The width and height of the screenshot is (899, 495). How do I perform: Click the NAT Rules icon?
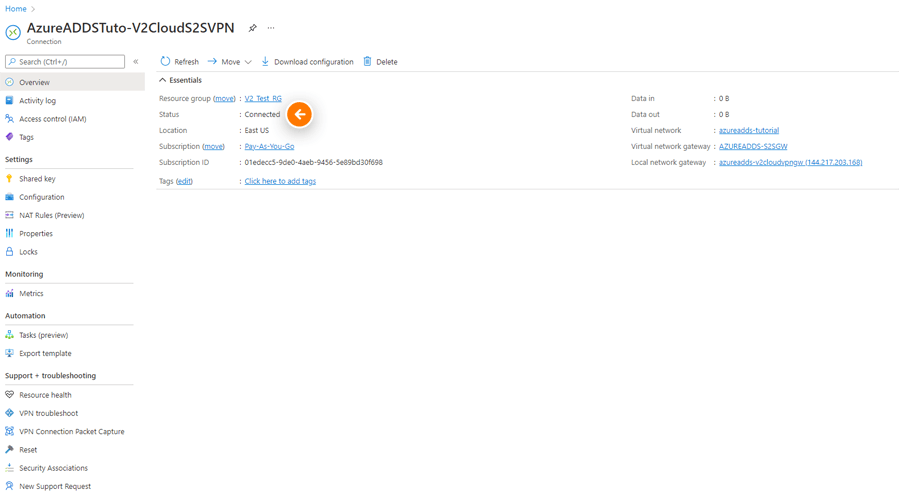pos(9,215)
